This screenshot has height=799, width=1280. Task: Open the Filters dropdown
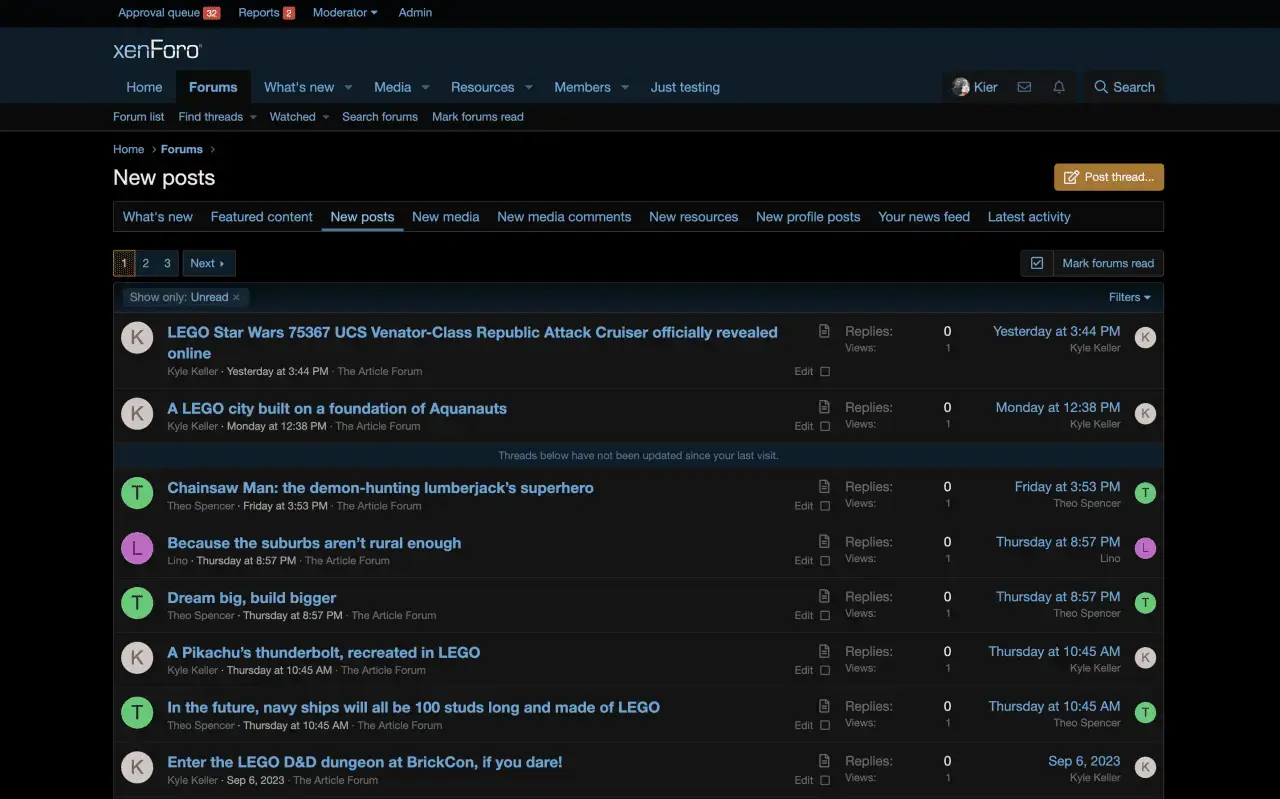(1129, 297)
